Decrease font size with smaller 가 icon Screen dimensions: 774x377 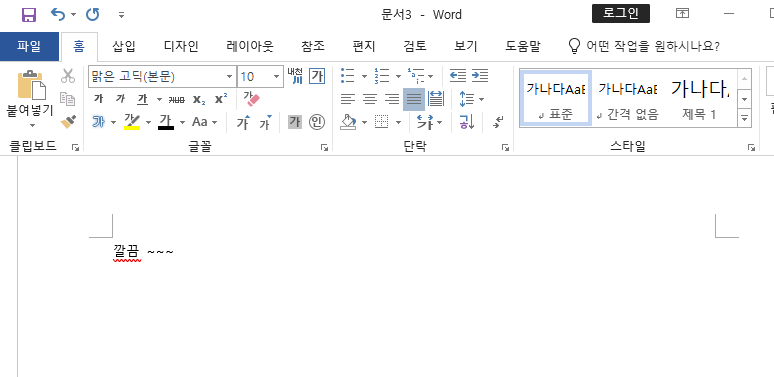265,122
